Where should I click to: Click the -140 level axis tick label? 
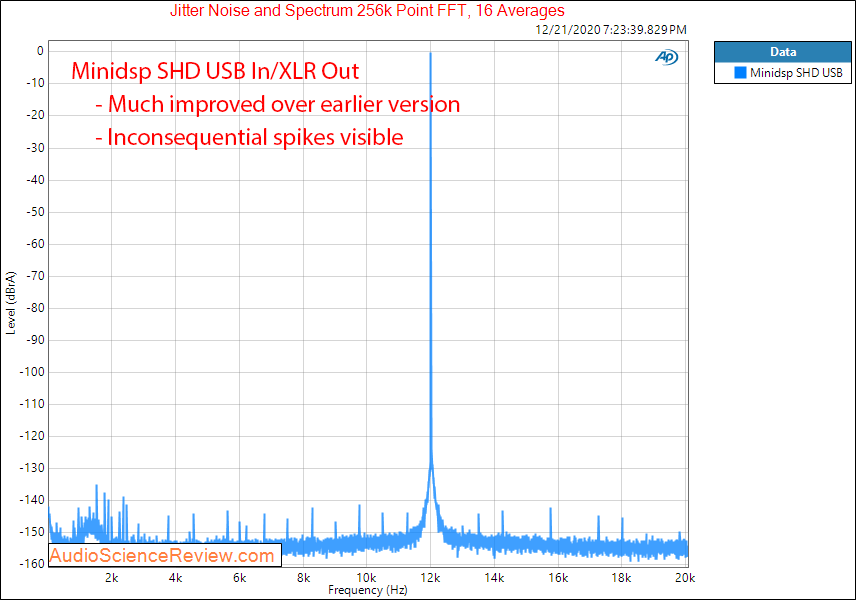click(x=33, y=500)
